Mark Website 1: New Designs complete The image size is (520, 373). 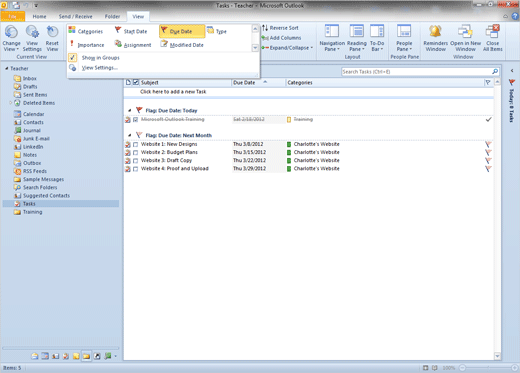point(135,144)
